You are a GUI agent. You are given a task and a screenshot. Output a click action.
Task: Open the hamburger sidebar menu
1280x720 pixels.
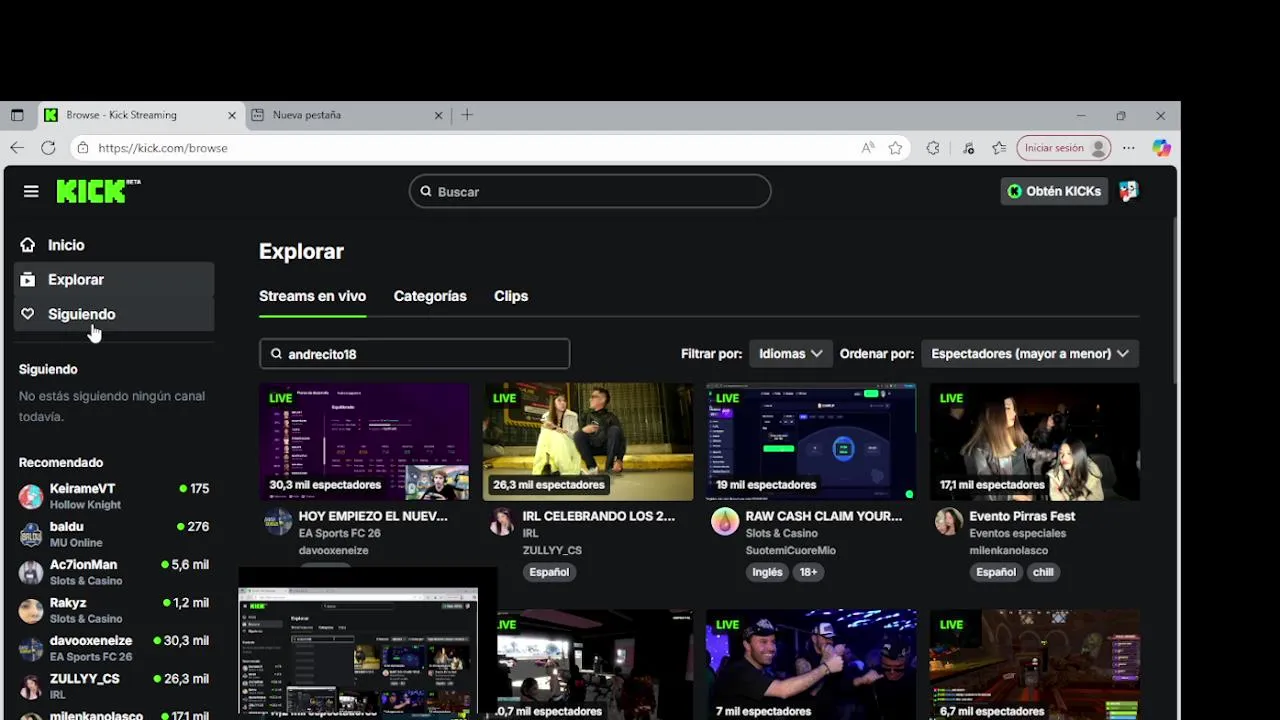[x=31, y=191]
